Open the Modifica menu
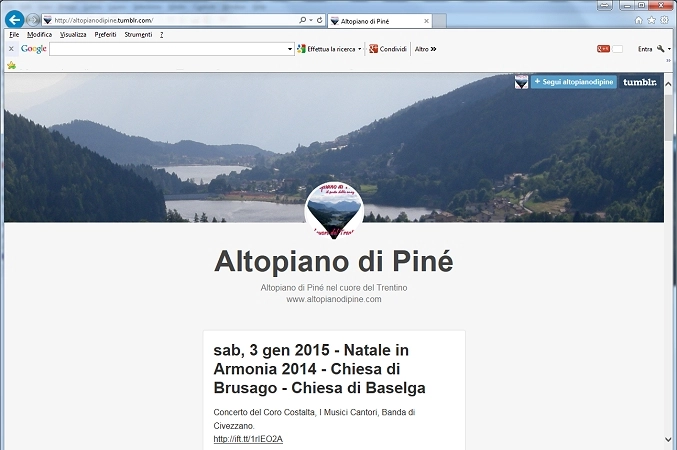The image size is (677, 450). (x=39, y=34)
